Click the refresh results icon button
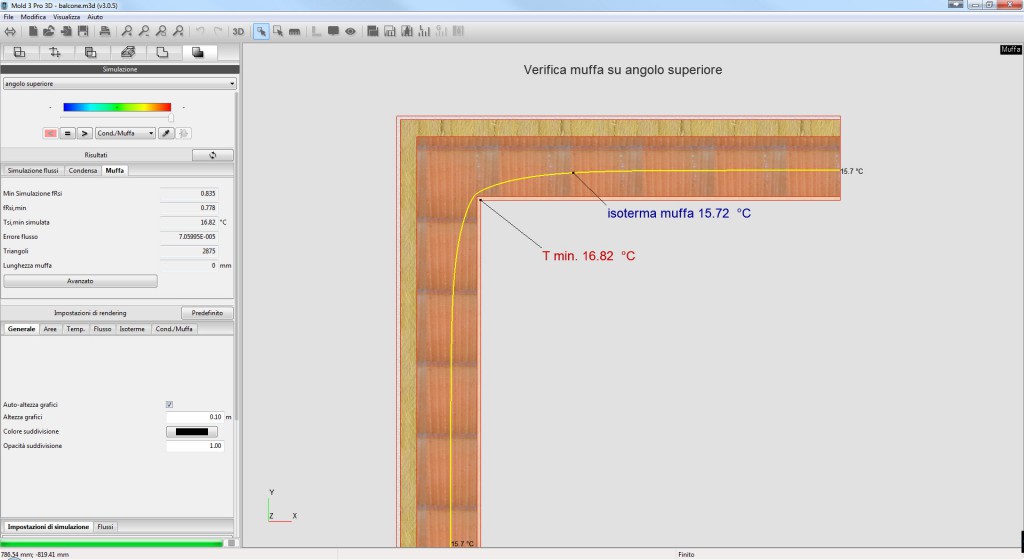Screen dimensions: 1024x560 coord(212,155)
